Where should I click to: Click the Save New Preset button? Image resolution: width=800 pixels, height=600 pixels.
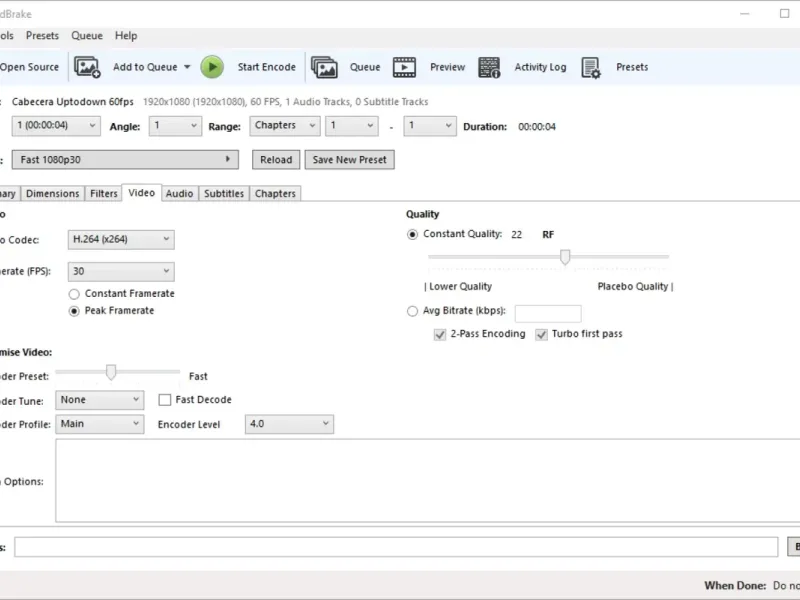pos(349,160)
